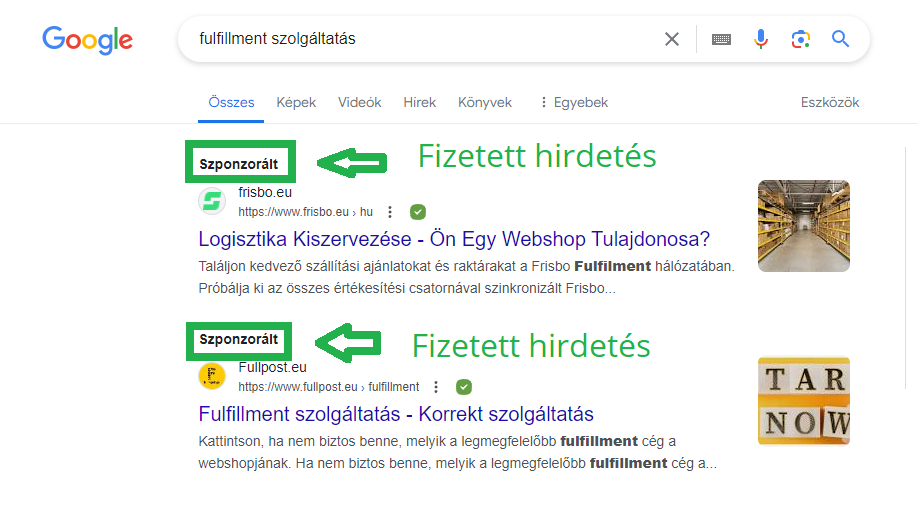
Task: Open three-dot menu beside fullpost.eu URL
Action: [435, 387]
